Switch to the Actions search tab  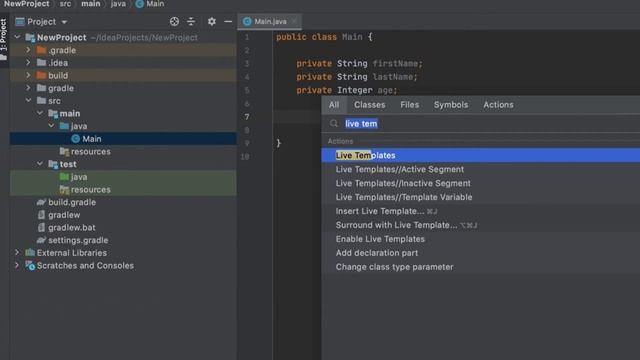(x=498, y=105)
